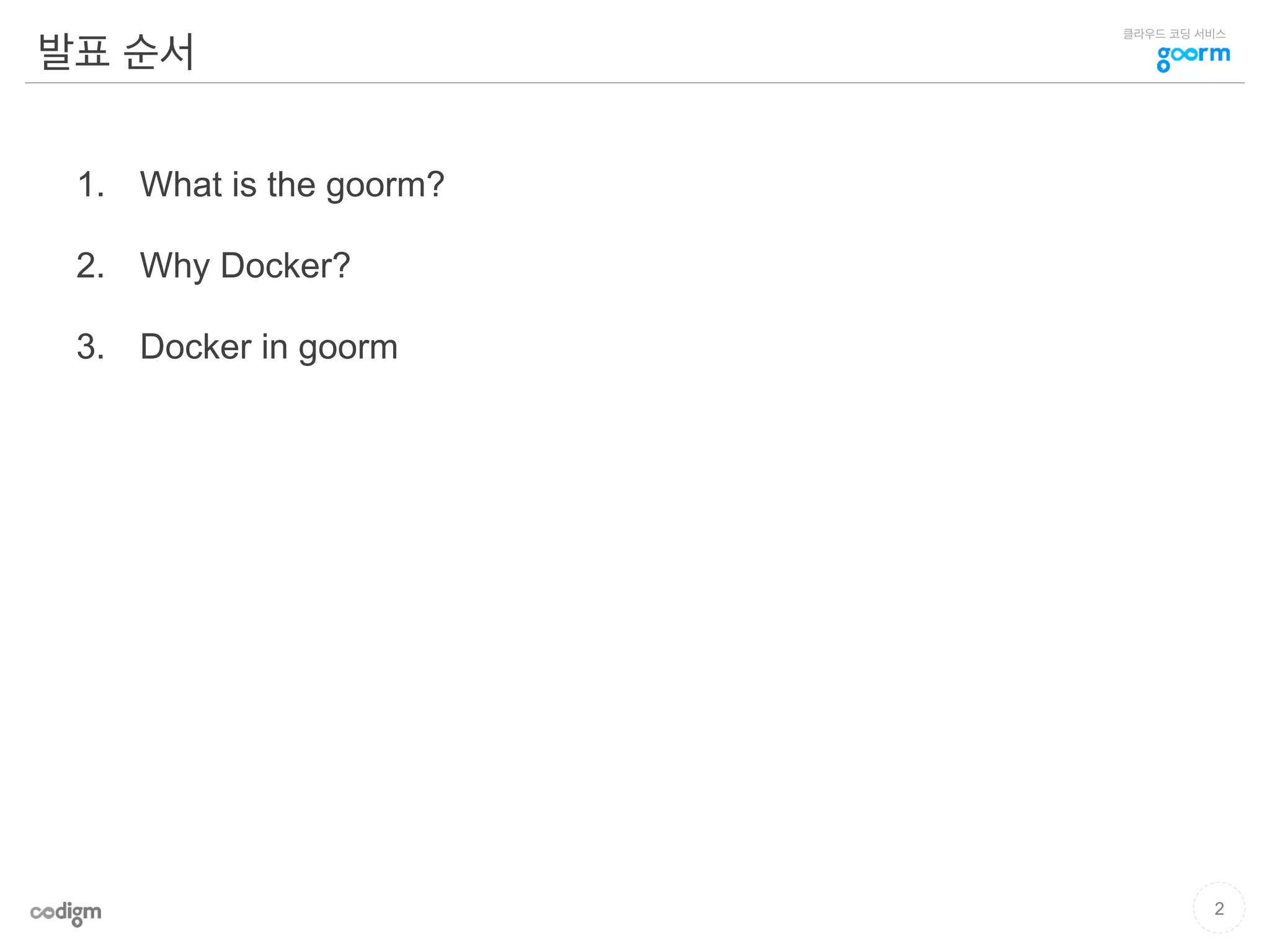Click the word "What" in item one

180,185
